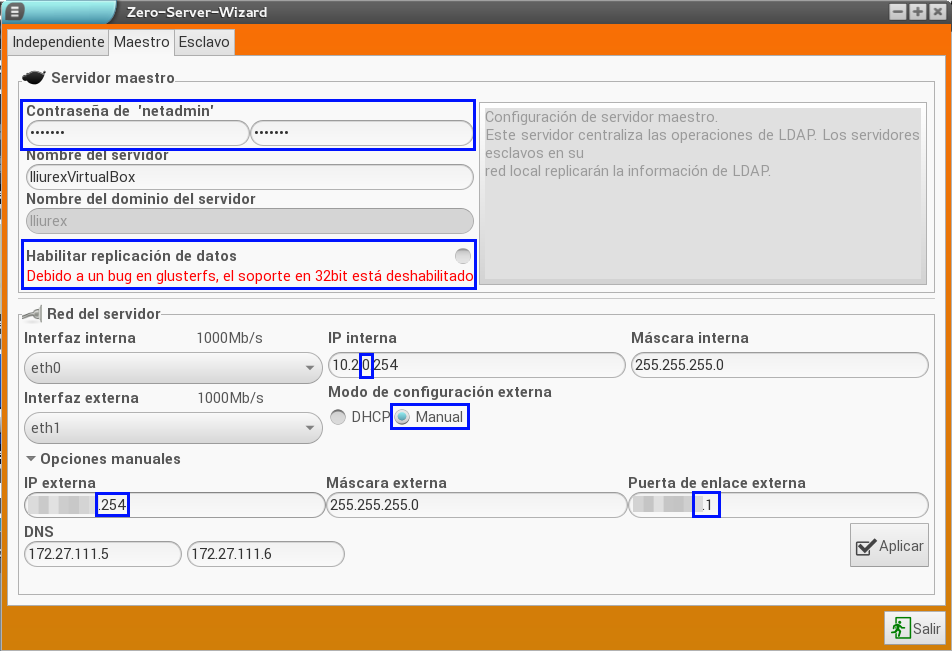Minimize the Zero-Server-Wizard window
Viewport: 952px width, 651px height.
897,12
